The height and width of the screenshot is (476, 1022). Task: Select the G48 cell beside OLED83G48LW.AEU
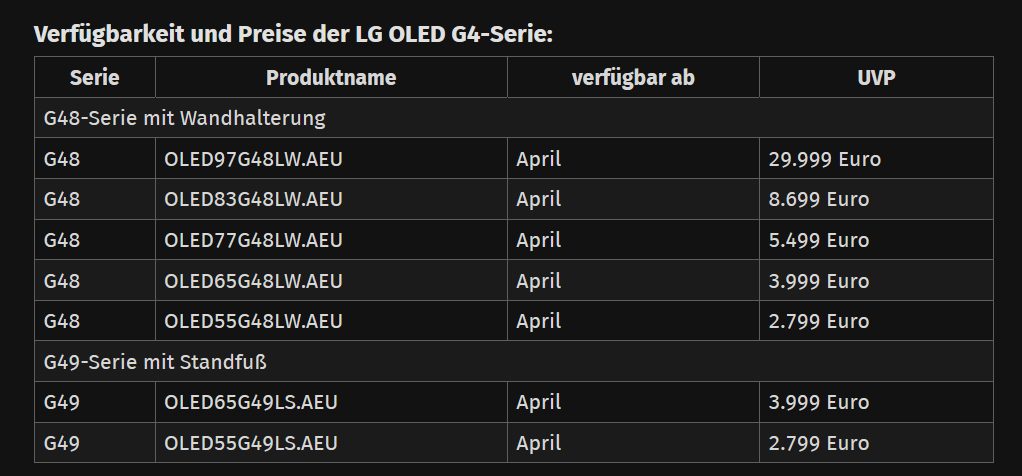coord(95,199)
